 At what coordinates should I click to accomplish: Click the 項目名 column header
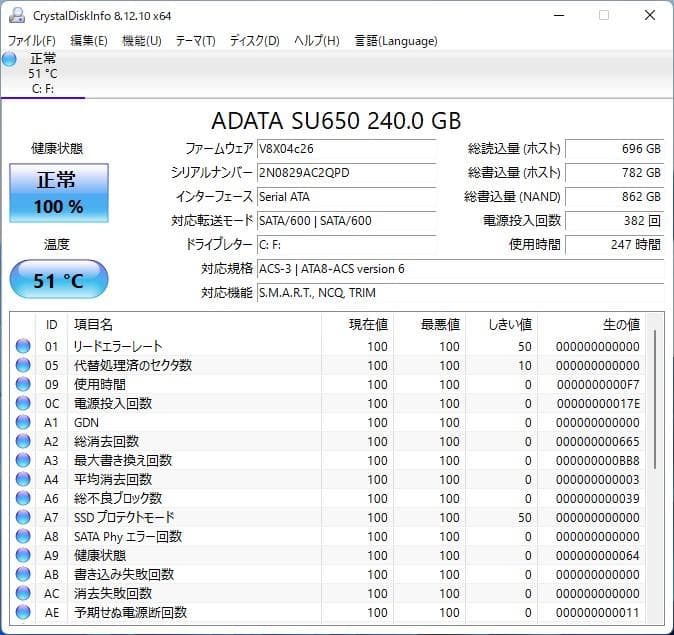(194, 325)
